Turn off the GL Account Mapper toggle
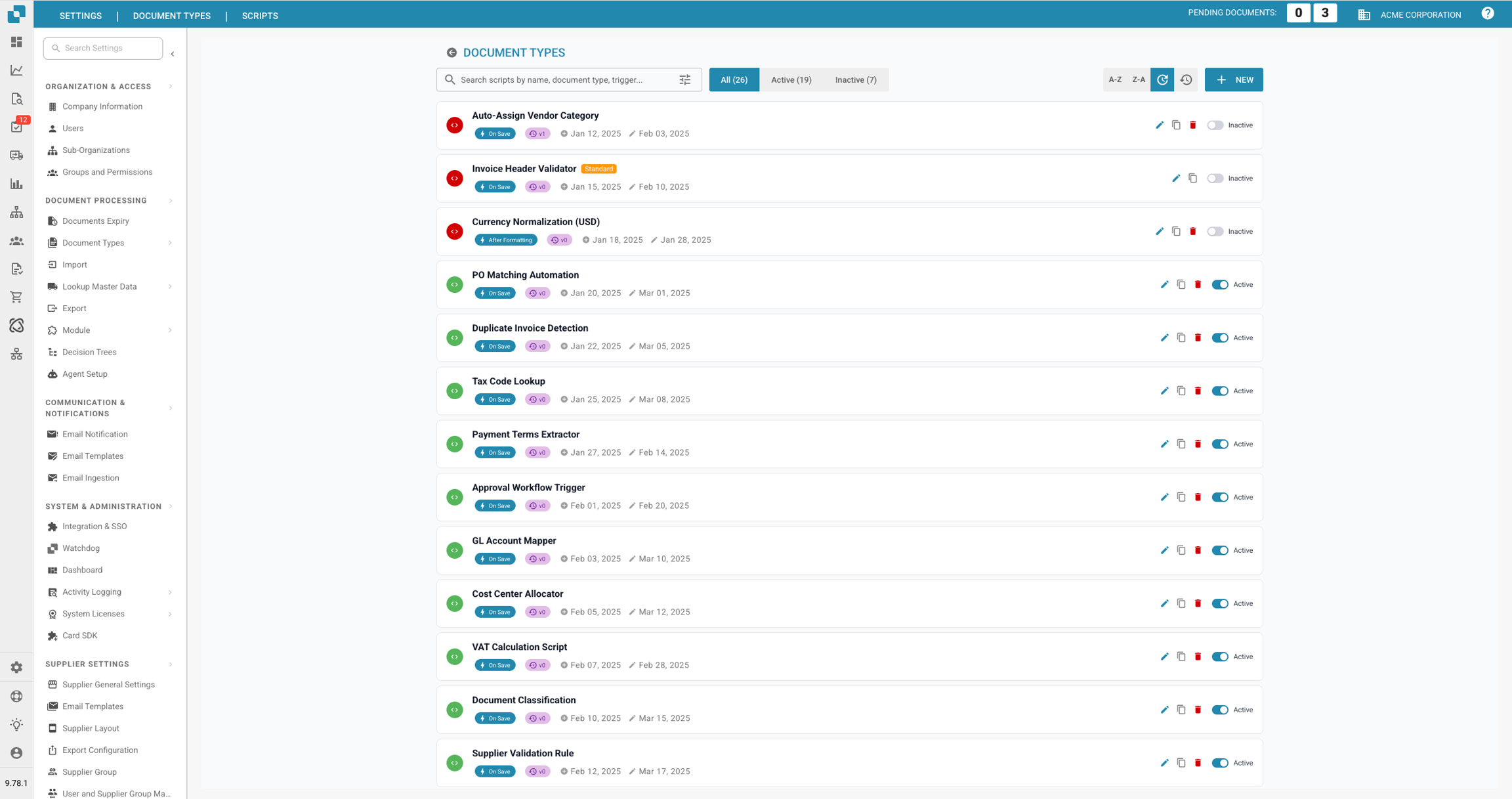The height and width of the screenshot is (799, 1512). (1219, 550)
